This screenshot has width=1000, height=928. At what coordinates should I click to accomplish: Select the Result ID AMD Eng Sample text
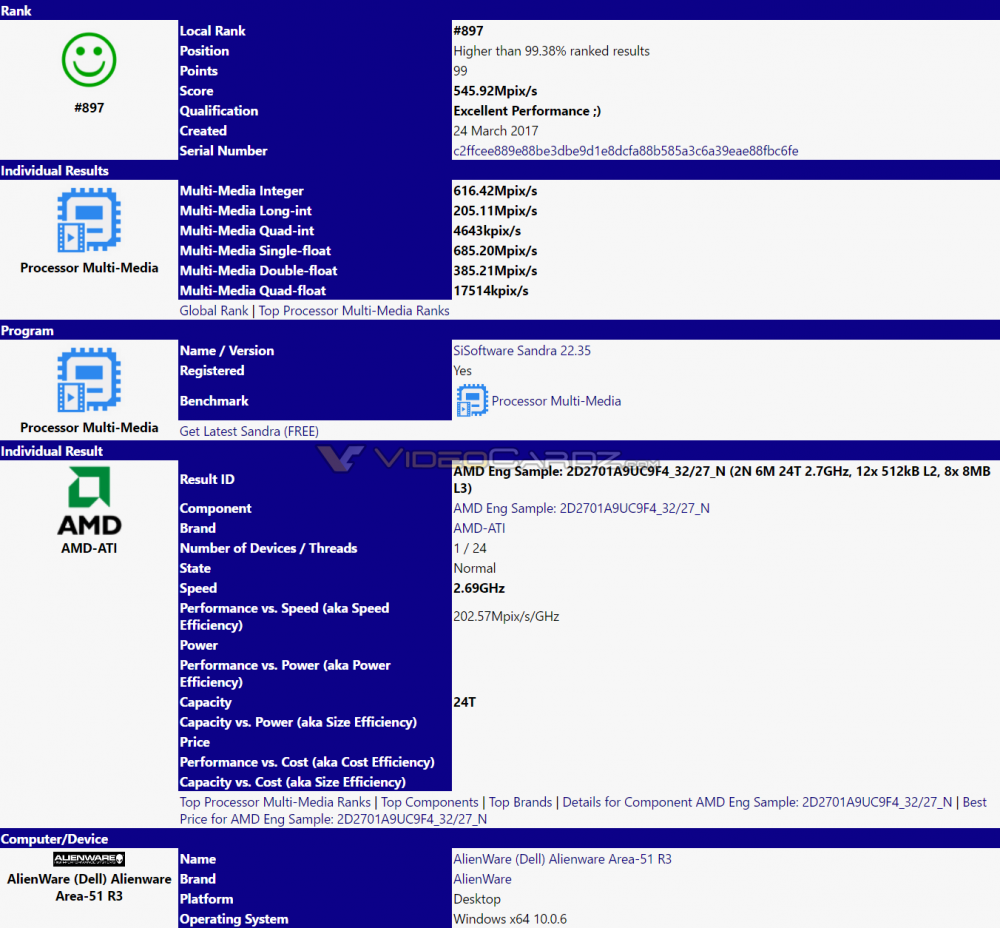point(721,480)
